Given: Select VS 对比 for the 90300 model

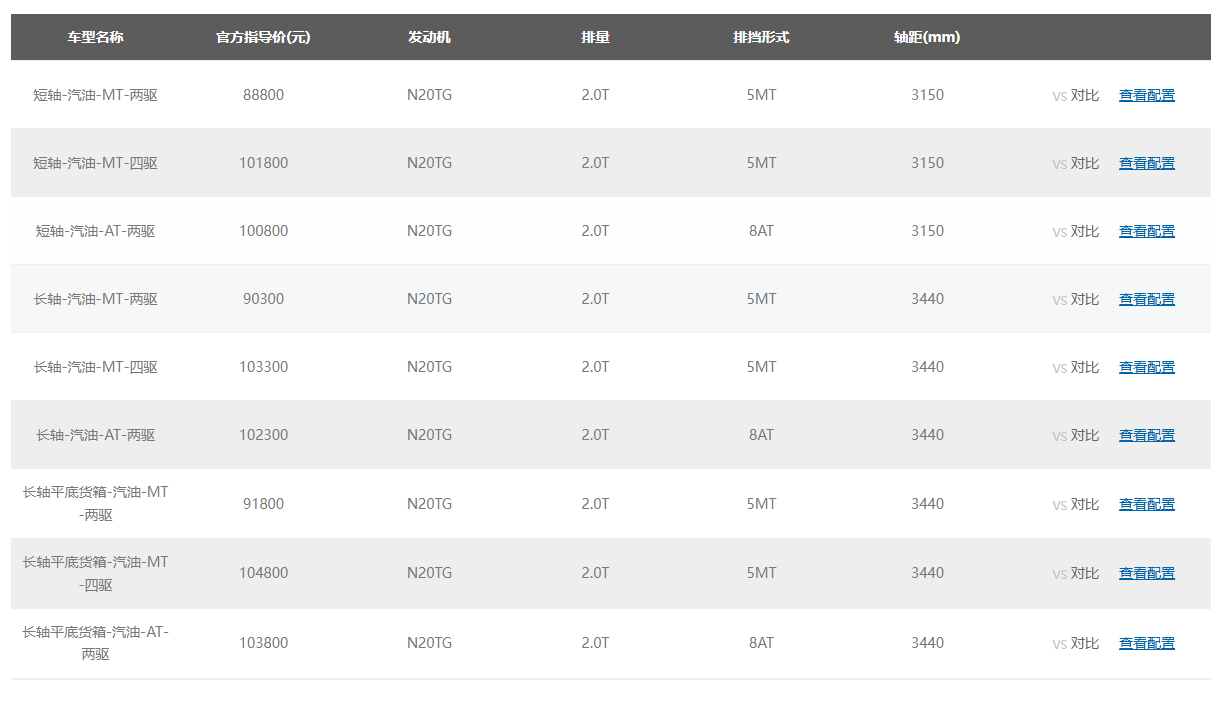Looking at the screenshot, I should click(1075, 299).
